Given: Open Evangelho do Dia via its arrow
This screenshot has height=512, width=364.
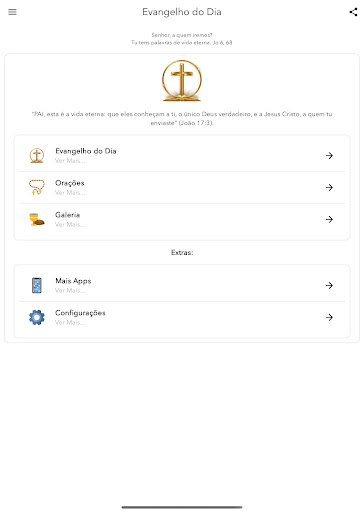Looking at the screenshot, I should coord(329,155).
